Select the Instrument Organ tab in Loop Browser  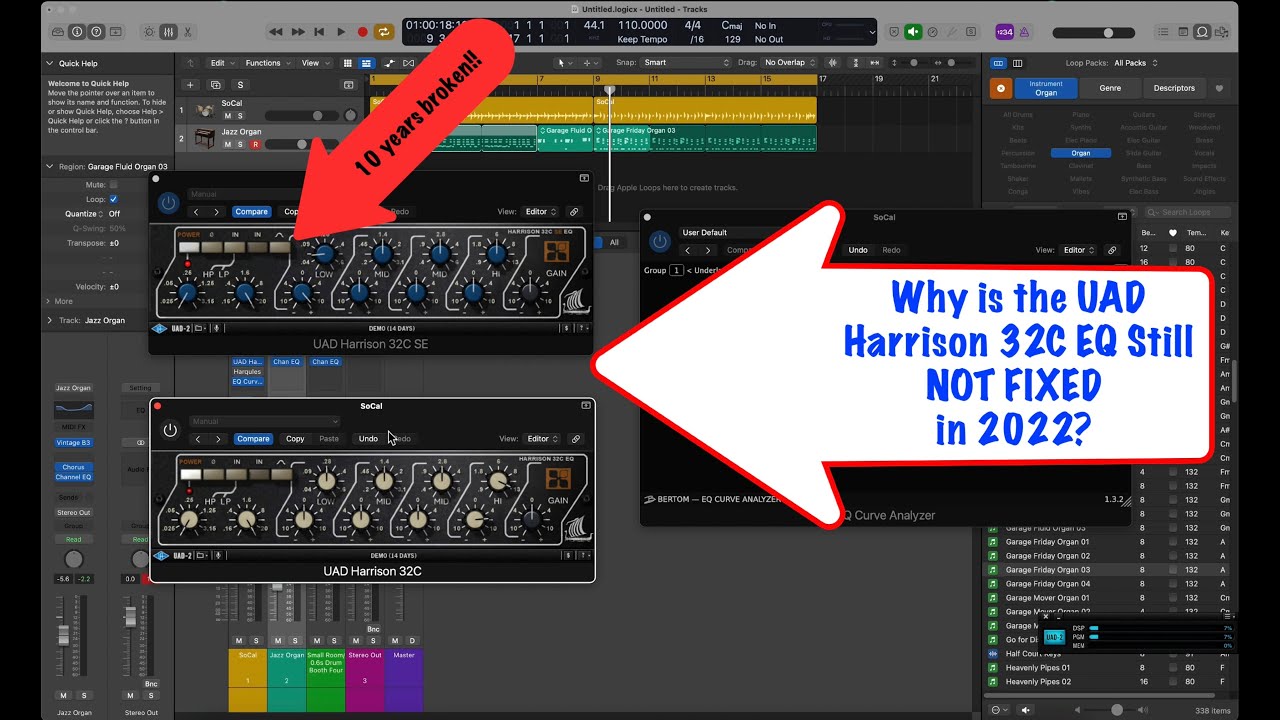coord(1046,88)
